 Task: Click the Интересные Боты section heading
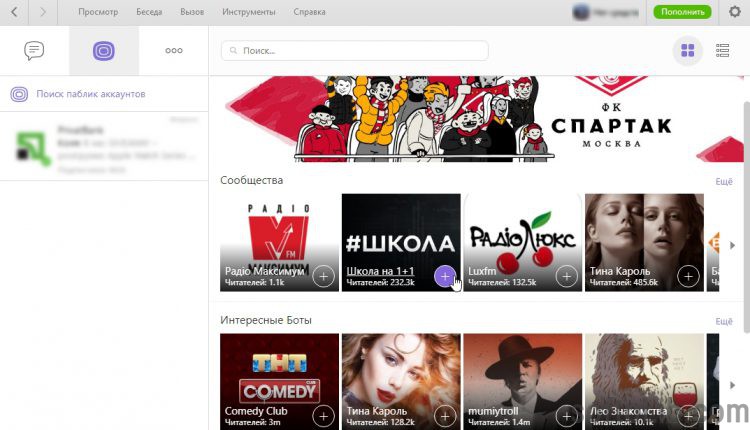[266, 320]
